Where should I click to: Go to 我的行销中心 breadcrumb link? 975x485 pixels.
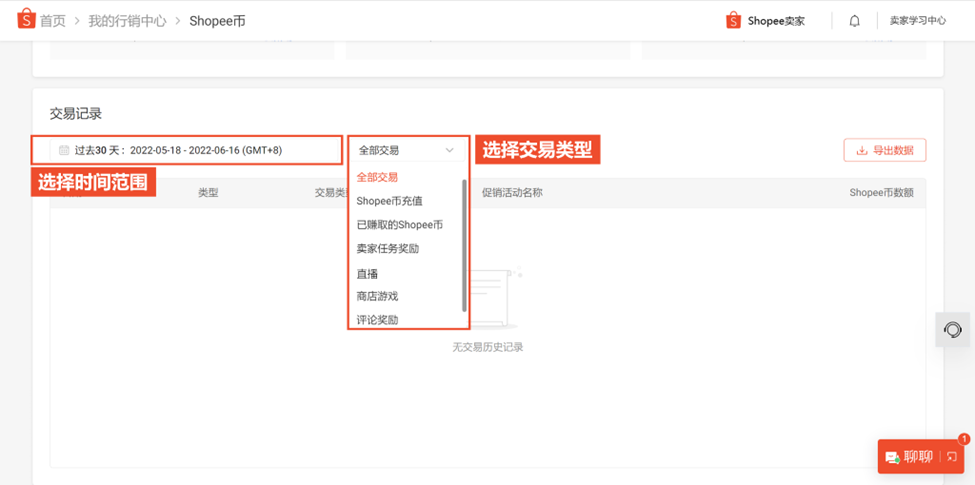click(x=127, y=21)
